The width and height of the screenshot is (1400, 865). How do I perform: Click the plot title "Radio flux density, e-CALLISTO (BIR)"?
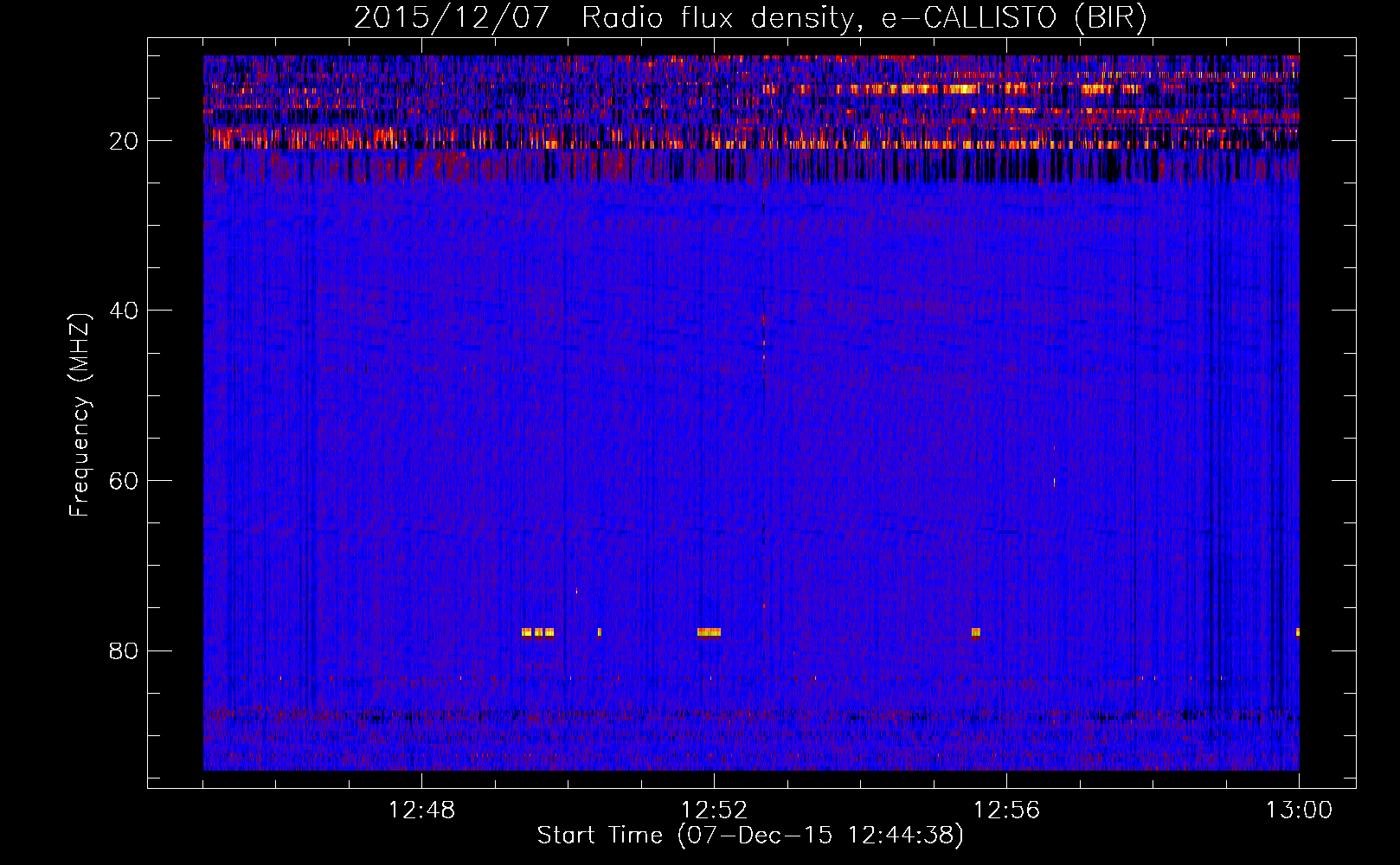pyautogui.click(x=864, y=18)
